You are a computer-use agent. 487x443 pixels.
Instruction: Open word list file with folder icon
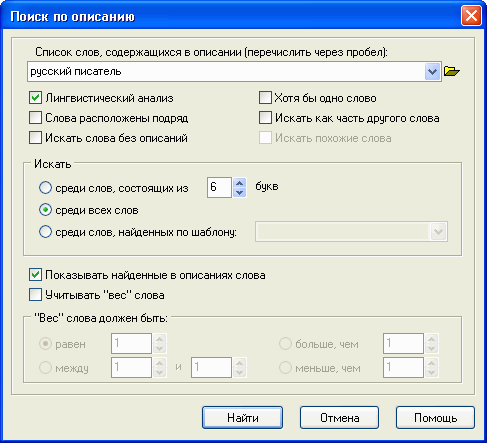point(452,71)
